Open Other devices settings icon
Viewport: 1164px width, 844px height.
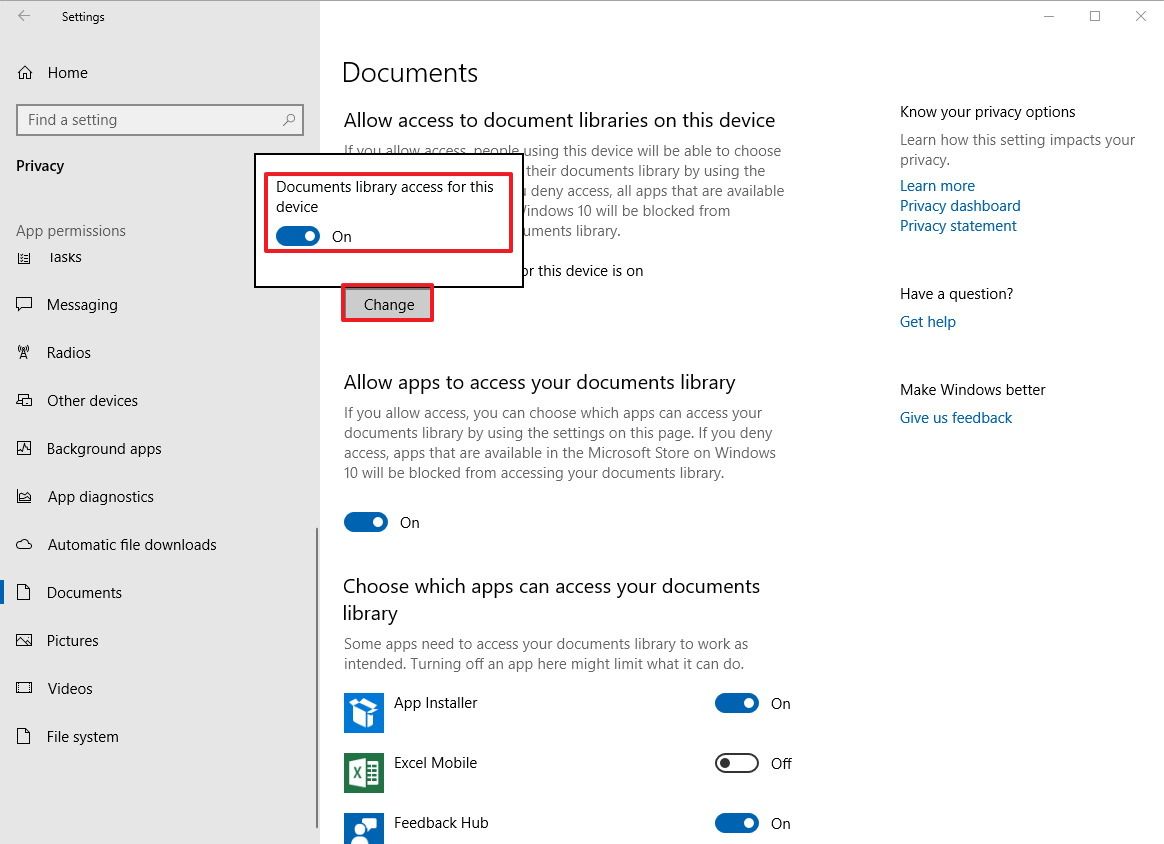(x=23, y=400)
